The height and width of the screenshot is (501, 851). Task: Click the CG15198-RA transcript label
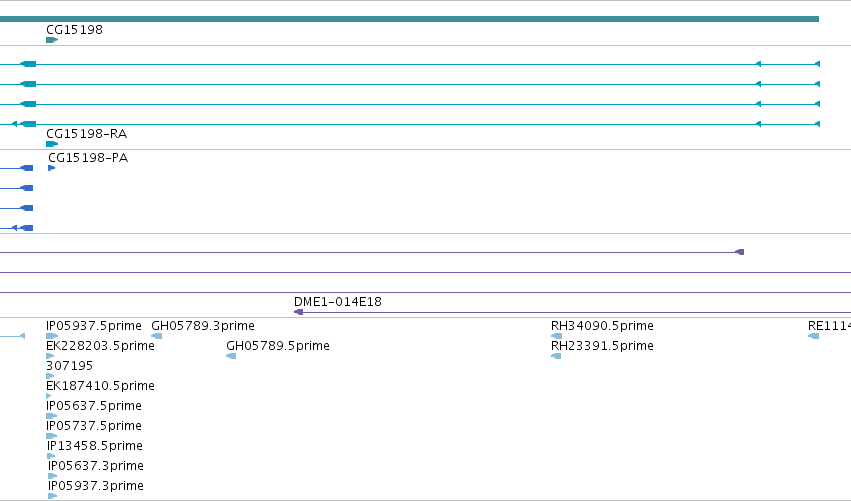(x=86, y=134)
